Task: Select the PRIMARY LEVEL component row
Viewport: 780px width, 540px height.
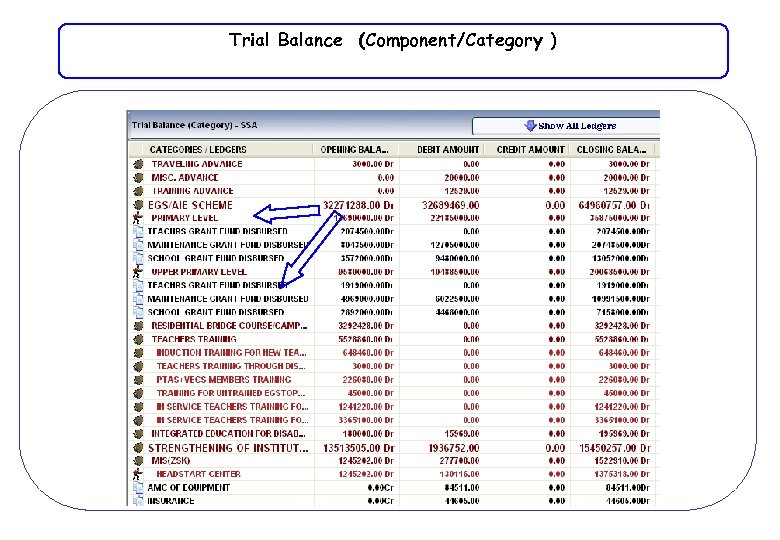Action: 185,218
